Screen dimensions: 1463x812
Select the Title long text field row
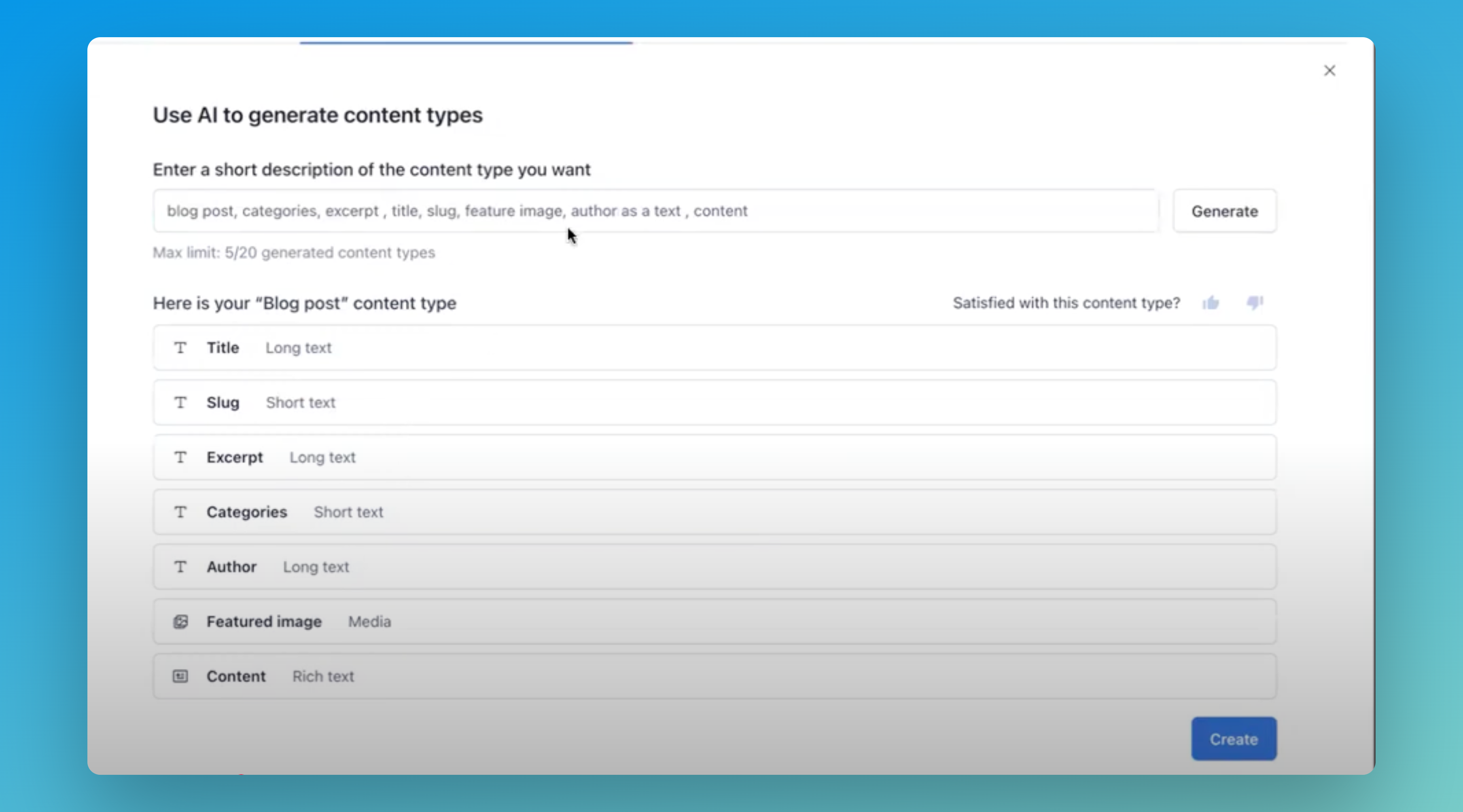coord(714,347)
